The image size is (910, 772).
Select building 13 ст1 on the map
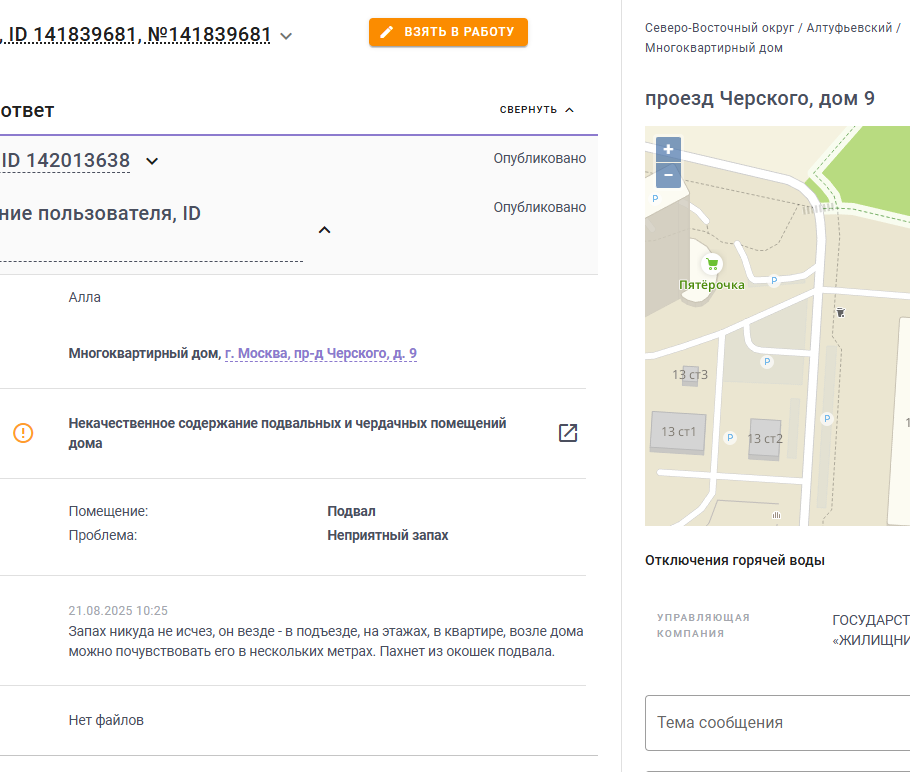click(x=678, y=432)
